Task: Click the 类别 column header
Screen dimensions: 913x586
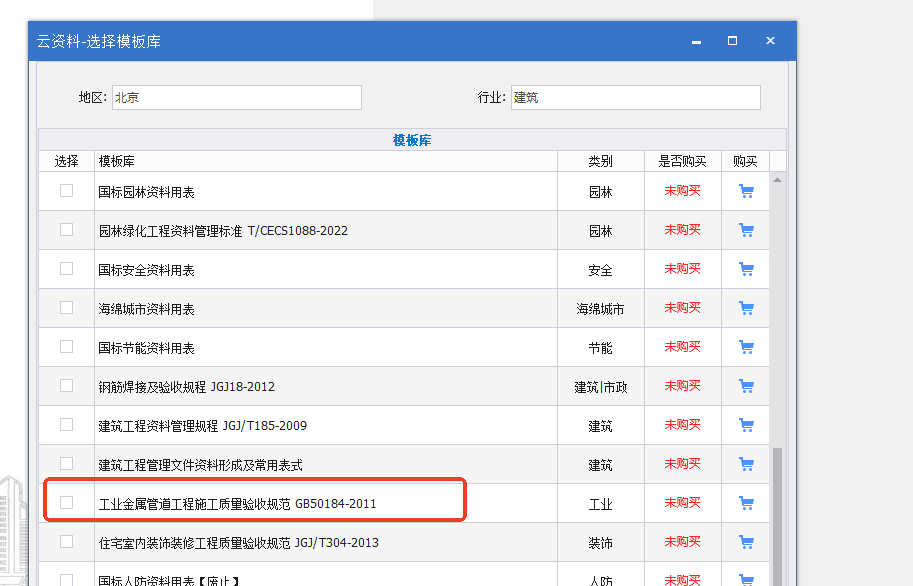Action: point(600,161)
